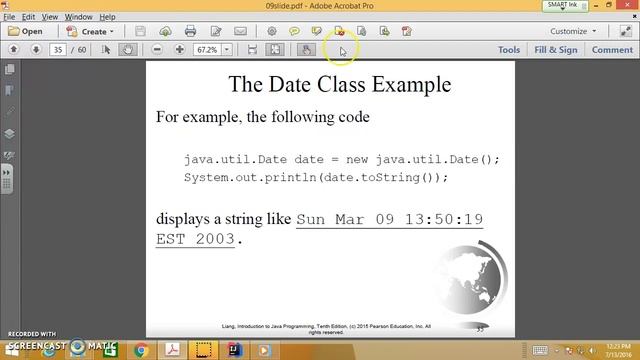The height and width of the screenshot is (360, 640).
Task: Click the Send by email envelope icon
Action: [x=240, y=31]
